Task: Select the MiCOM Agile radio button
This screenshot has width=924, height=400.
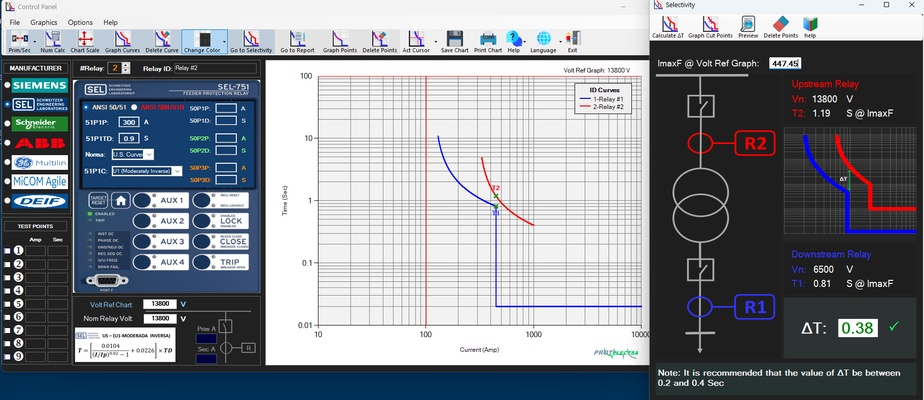Action: point(7,181)
